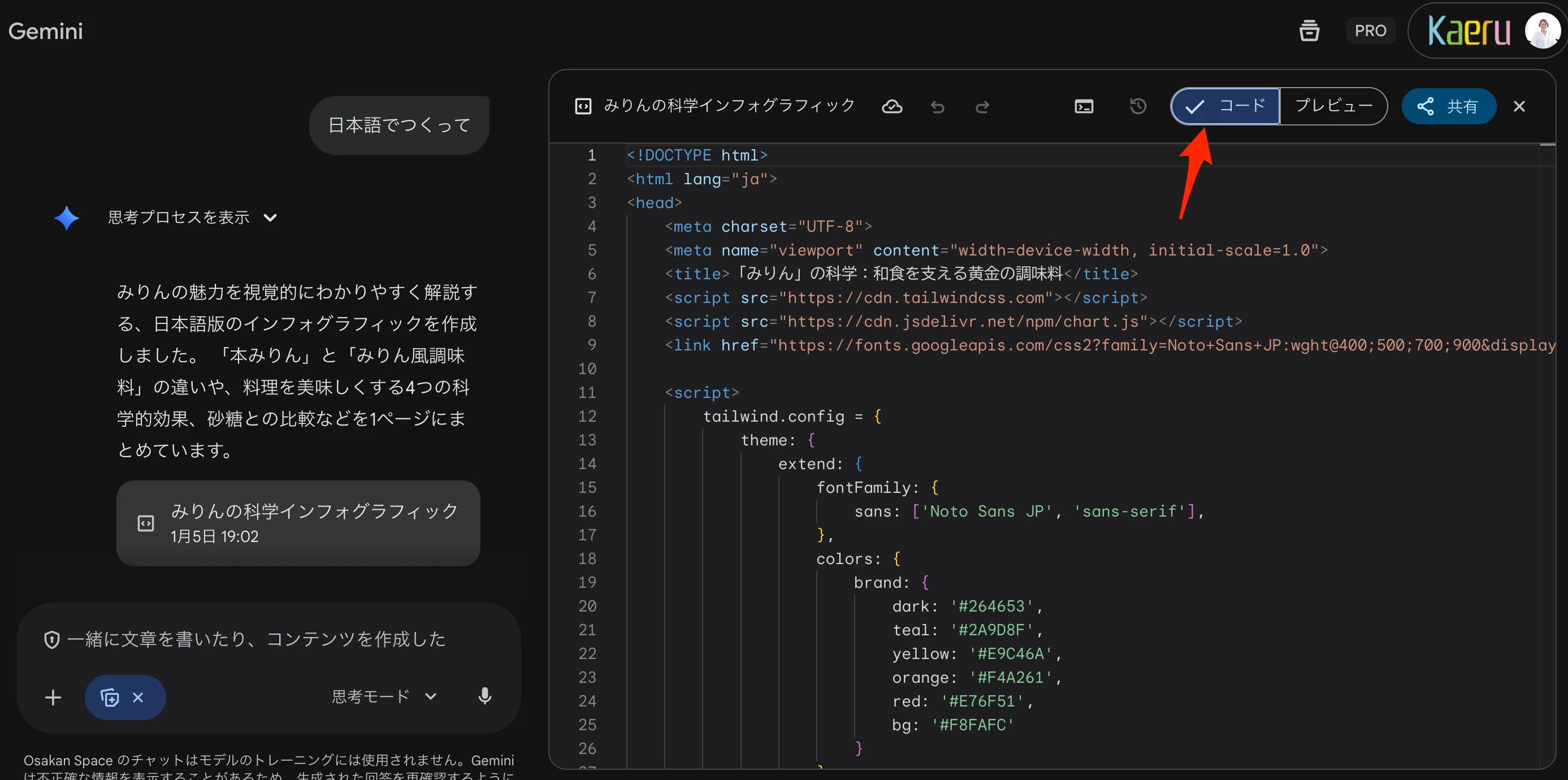Click the bg '#F8FAFC' color value
This screenshot has height=780, width=1568.
point(973,726)
